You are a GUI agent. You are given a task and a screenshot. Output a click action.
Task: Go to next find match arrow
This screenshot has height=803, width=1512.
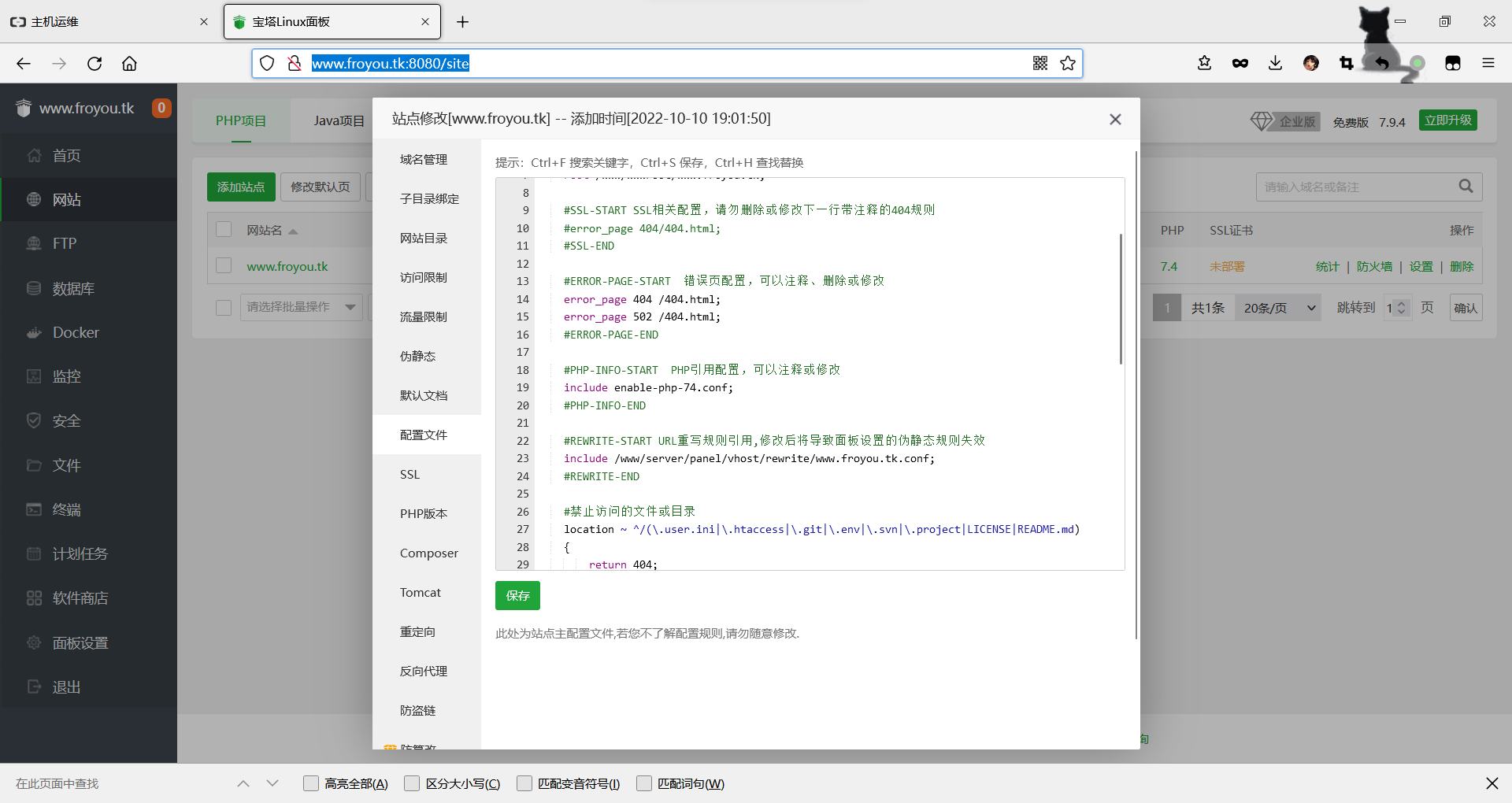pyautogui.click(x=272, y=783)
